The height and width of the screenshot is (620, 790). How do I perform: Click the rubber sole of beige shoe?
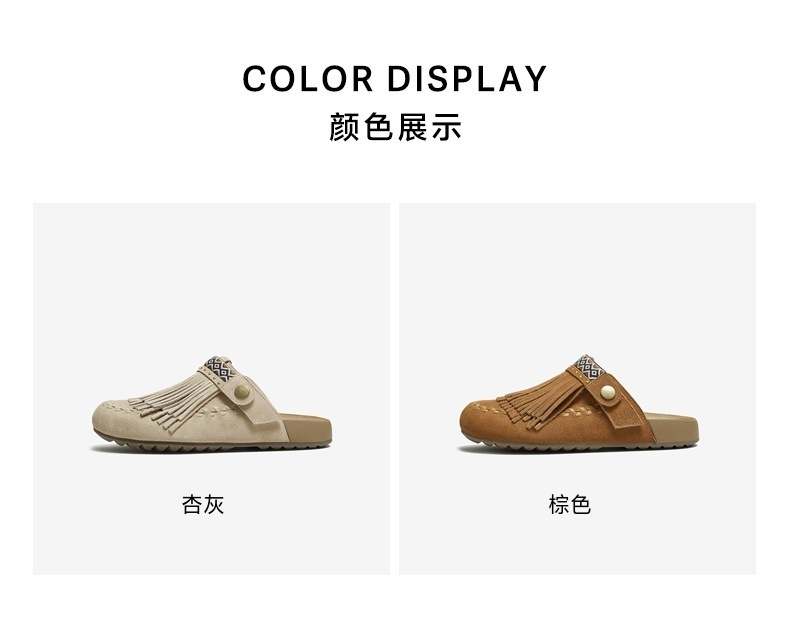coord(212,445)
